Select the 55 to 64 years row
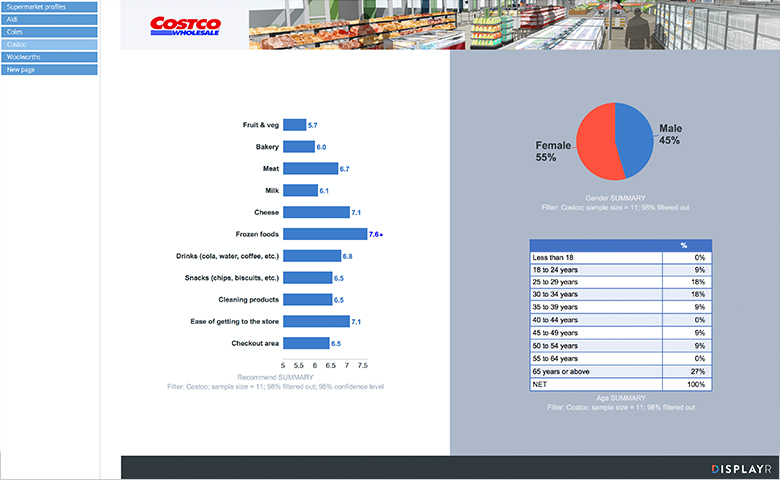This screenshot has width=780, height=480. click(x=621, y=359)
